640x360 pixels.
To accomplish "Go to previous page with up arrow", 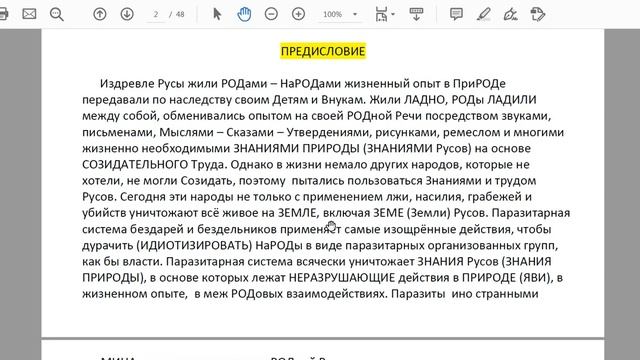I will pos(100,14).
